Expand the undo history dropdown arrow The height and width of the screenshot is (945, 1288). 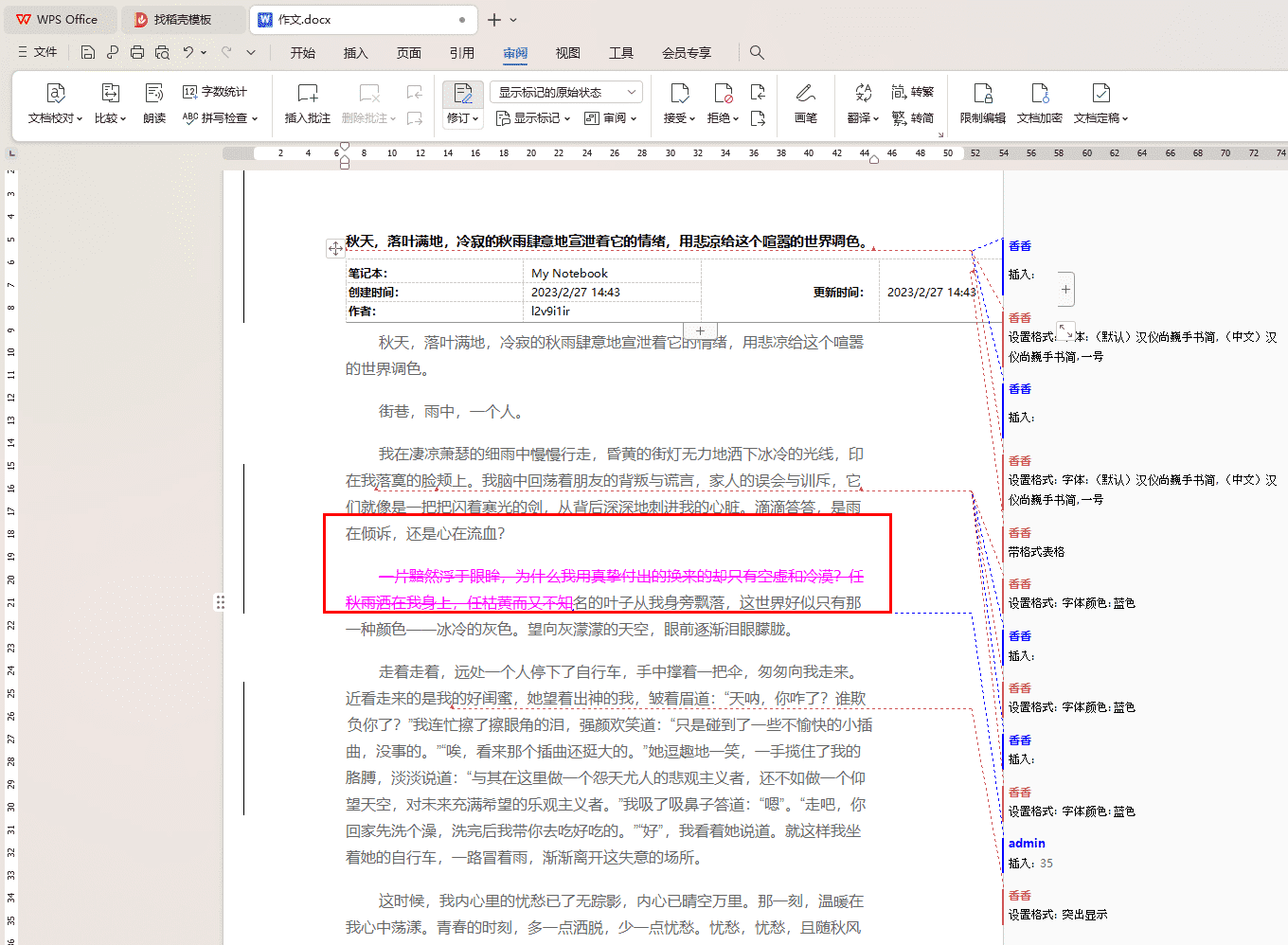pyautogui.click(x=204, y=52)
